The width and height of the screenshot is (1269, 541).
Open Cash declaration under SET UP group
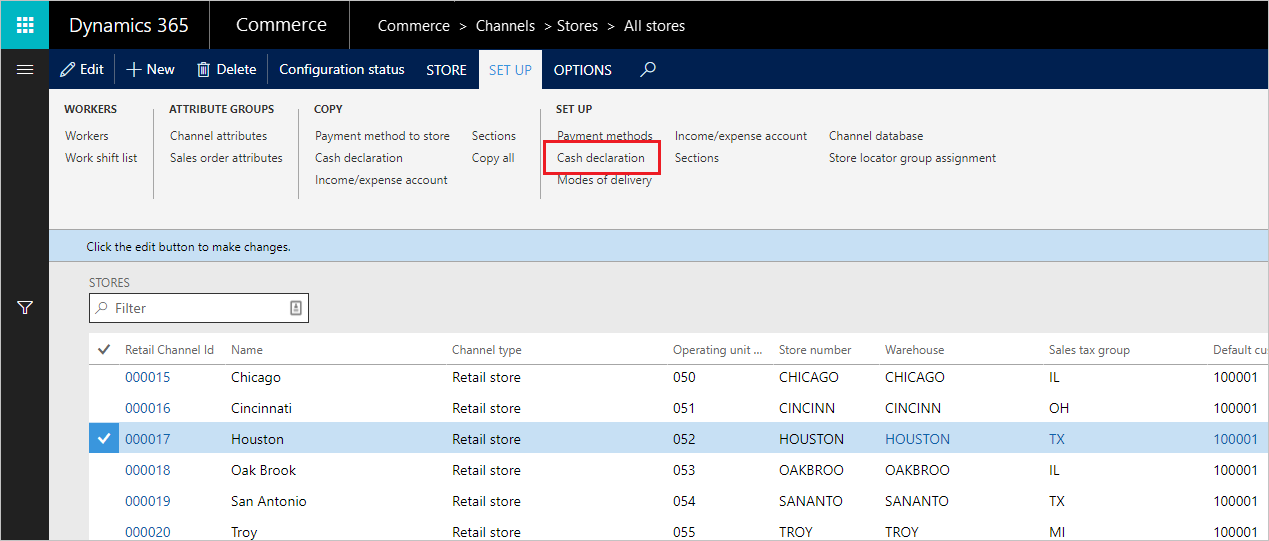coord(601,158)
